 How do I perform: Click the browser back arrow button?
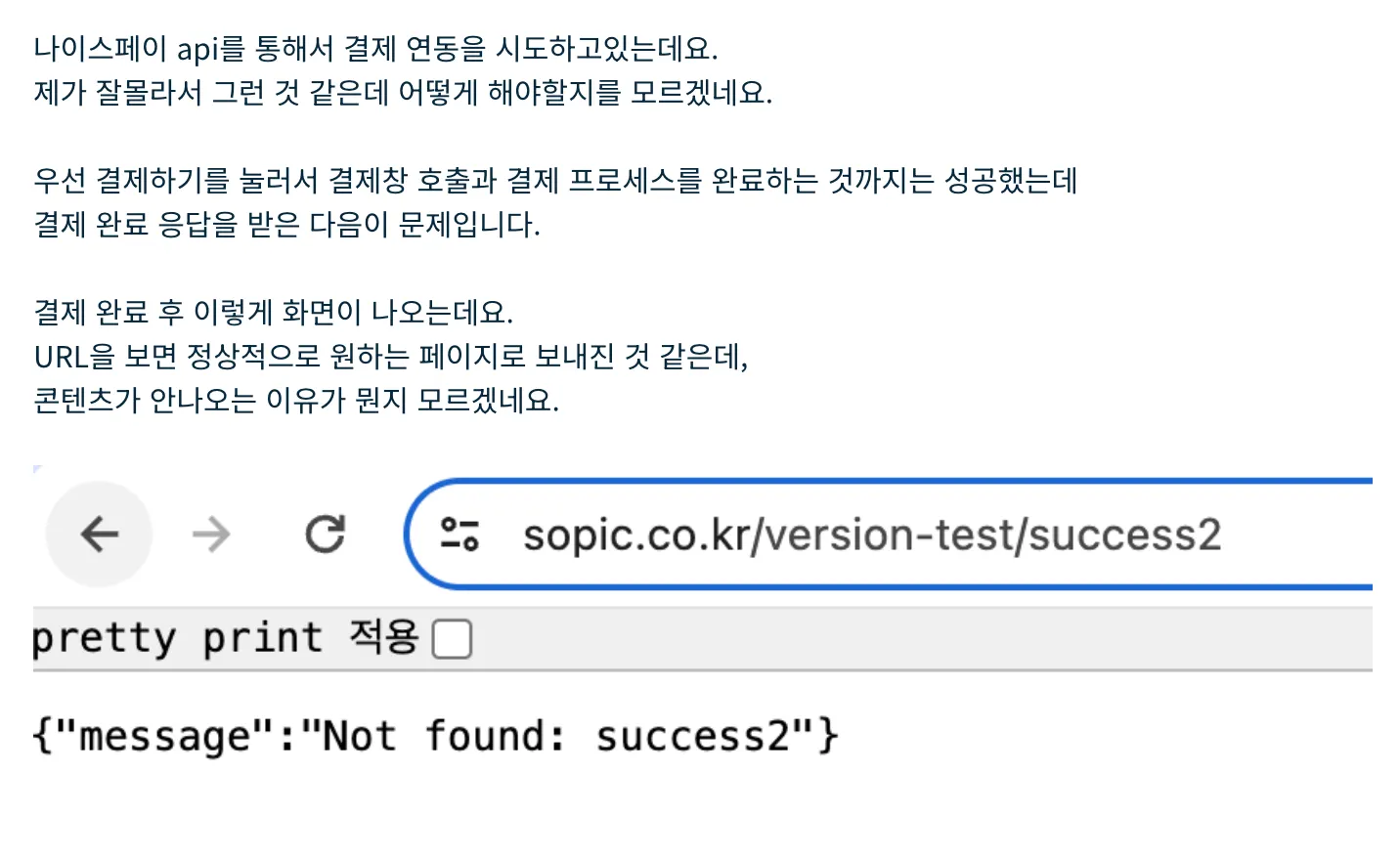click(99, 535)
